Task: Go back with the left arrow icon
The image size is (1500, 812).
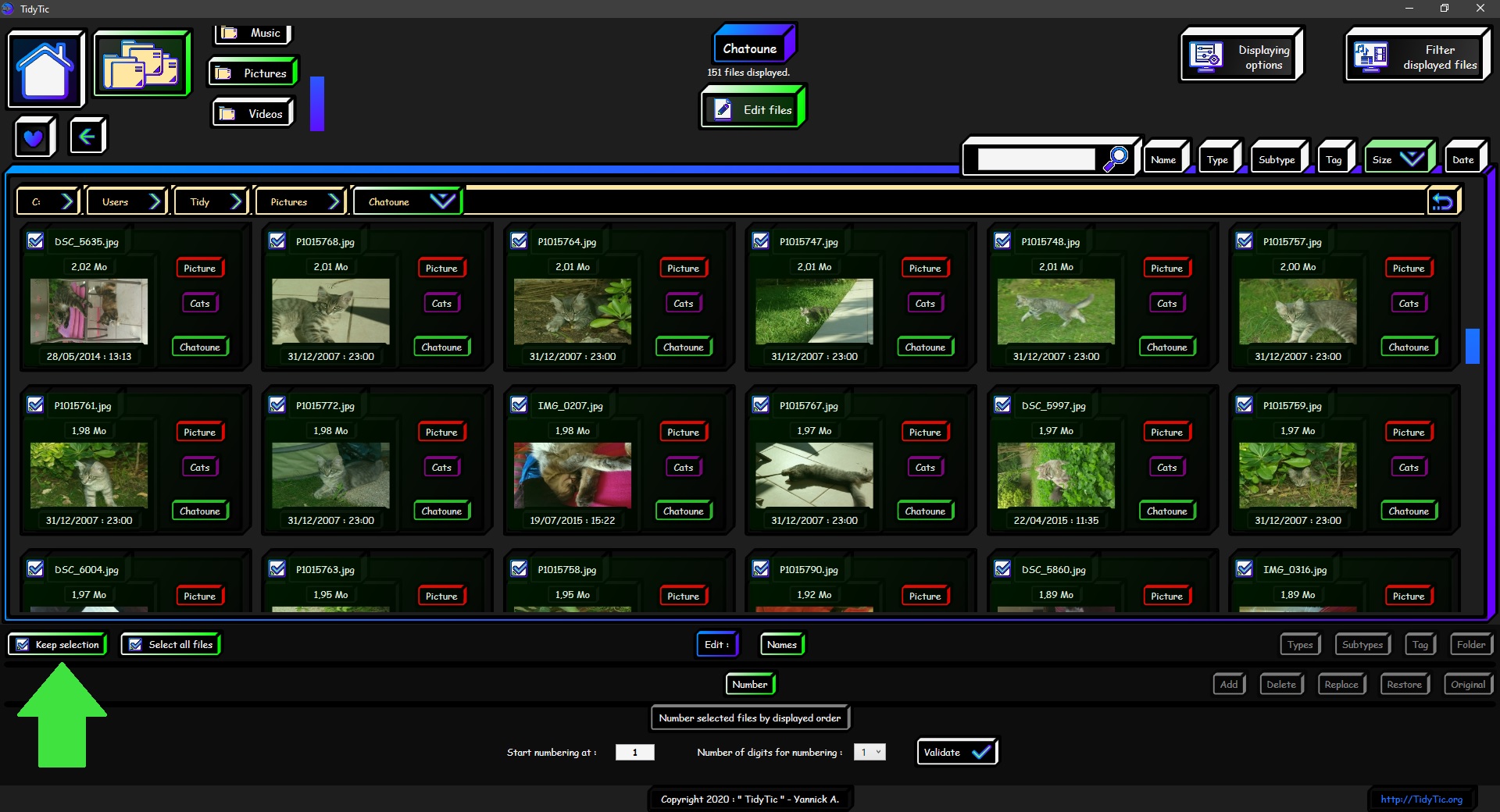Action: [x=87, y=137]
